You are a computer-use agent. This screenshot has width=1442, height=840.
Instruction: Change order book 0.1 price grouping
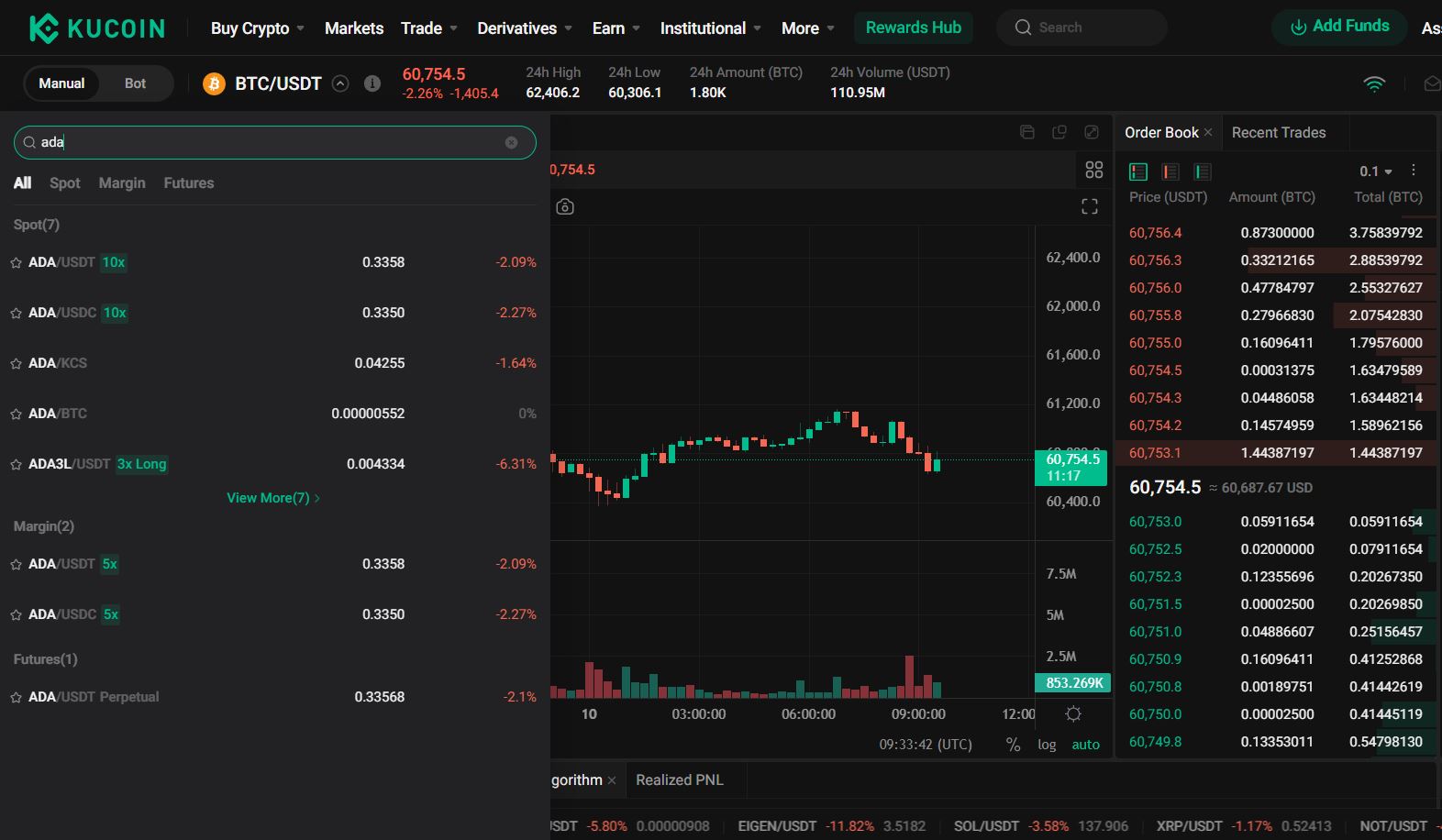[1376, 171]
